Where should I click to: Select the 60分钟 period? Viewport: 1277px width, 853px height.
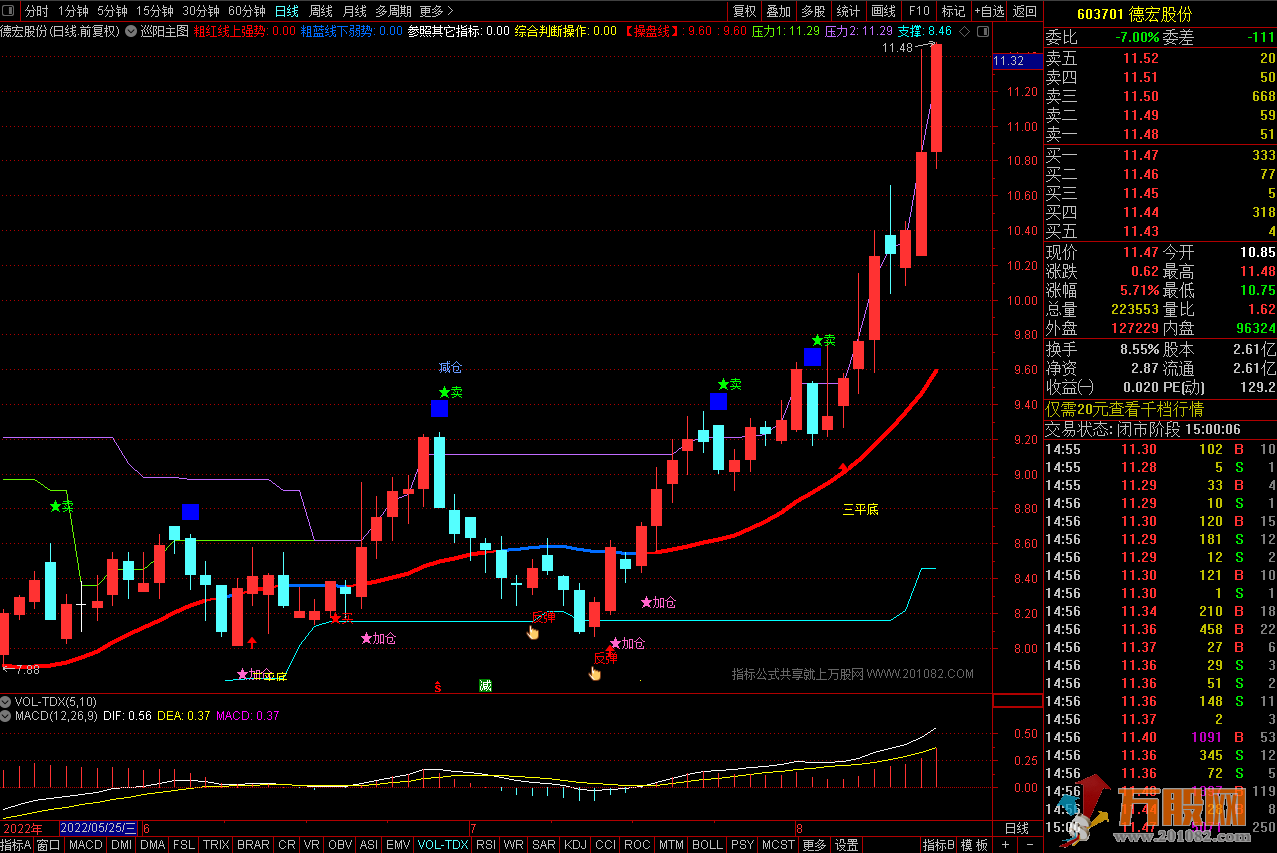(x=247, y=11)
